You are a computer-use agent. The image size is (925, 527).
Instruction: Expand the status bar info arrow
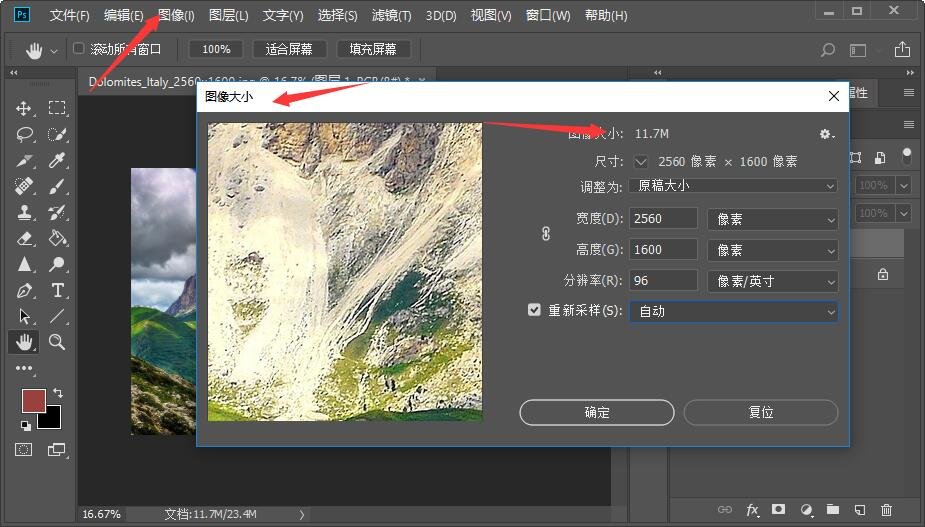coord(302,515)
